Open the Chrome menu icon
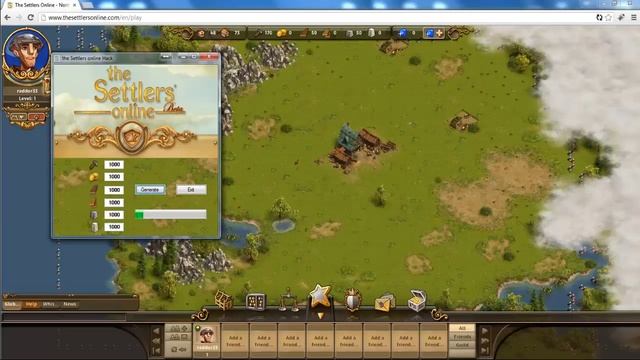 (x=633, y=18)
